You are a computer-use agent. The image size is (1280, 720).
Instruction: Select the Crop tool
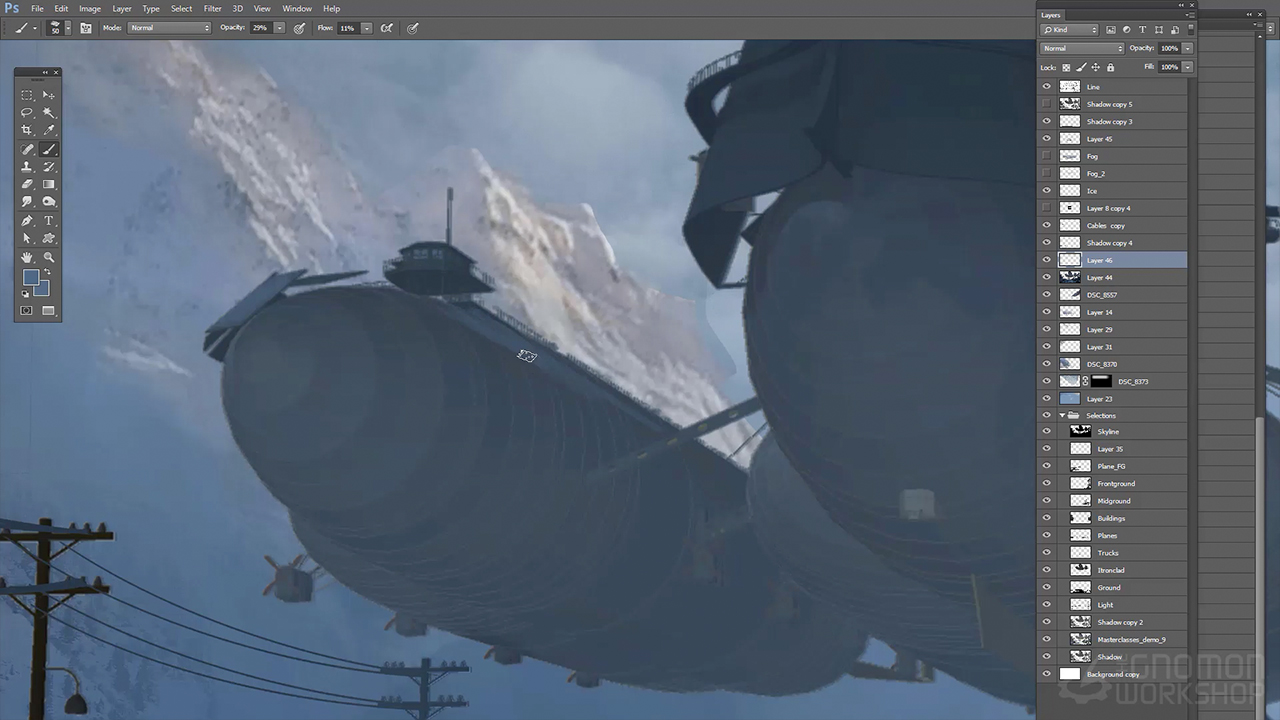(27, 130)
